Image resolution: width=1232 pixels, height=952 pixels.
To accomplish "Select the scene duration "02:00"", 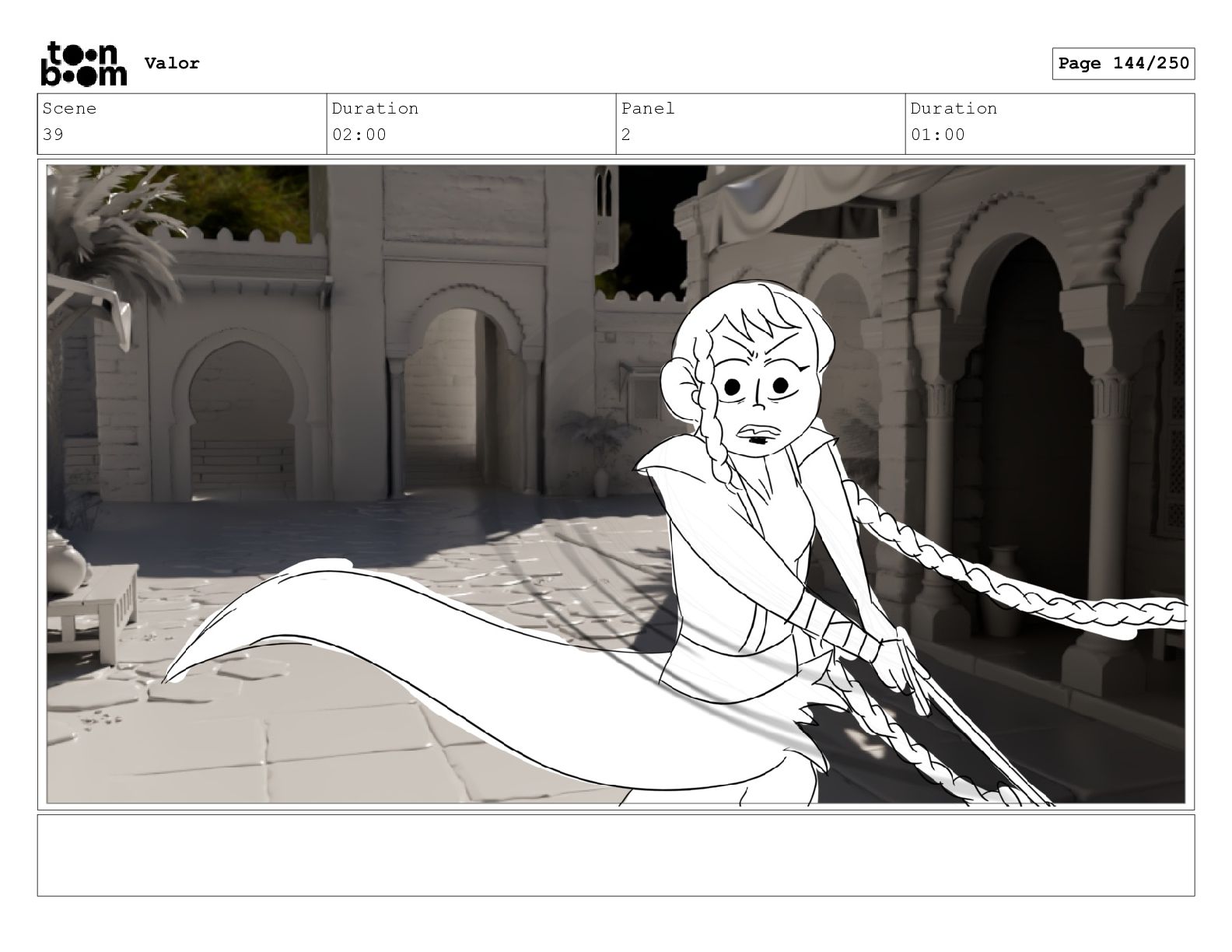I will coord(359,135).
